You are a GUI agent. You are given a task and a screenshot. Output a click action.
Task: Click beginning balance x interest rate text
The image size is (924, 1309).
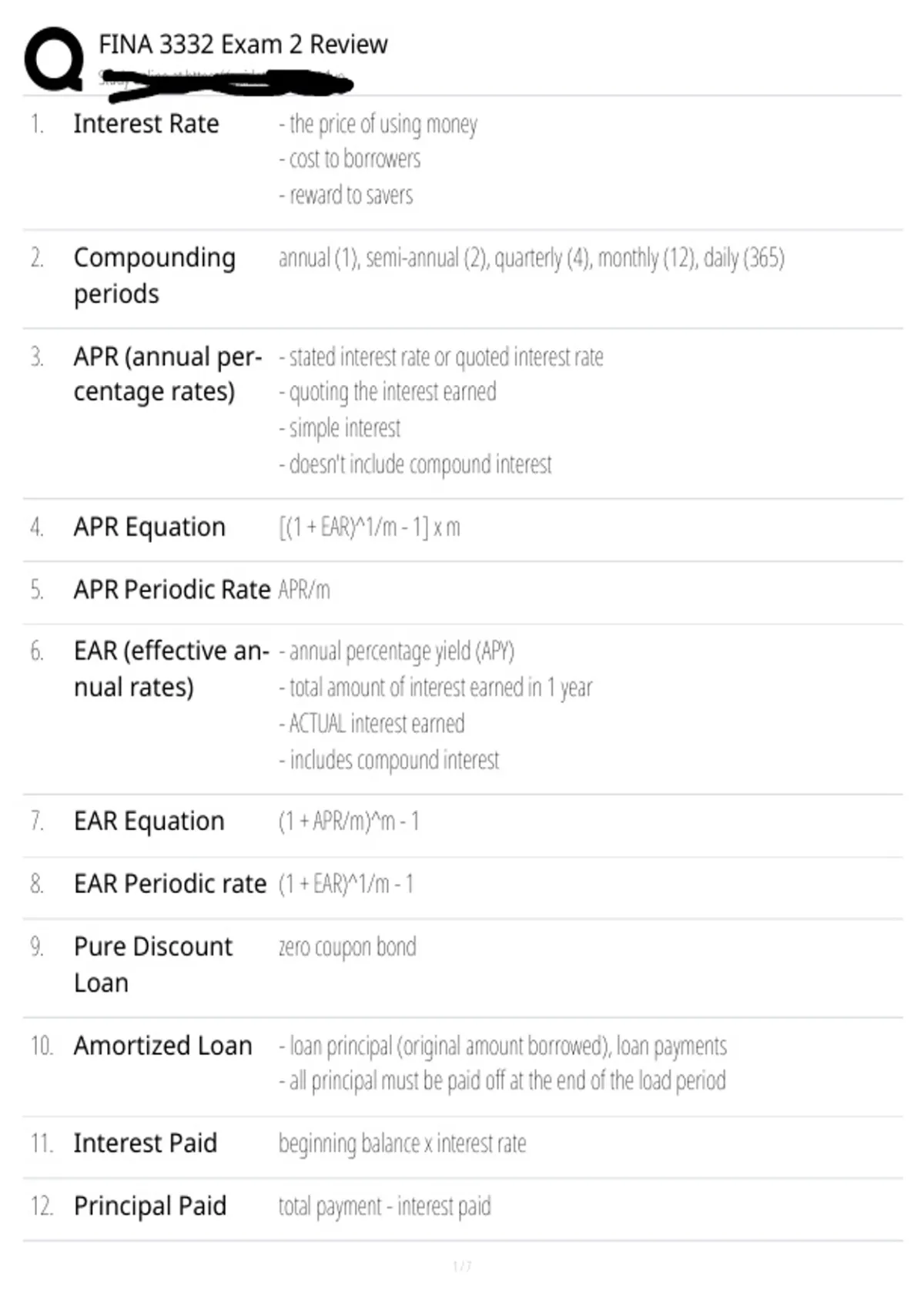tap(403, 1143)
